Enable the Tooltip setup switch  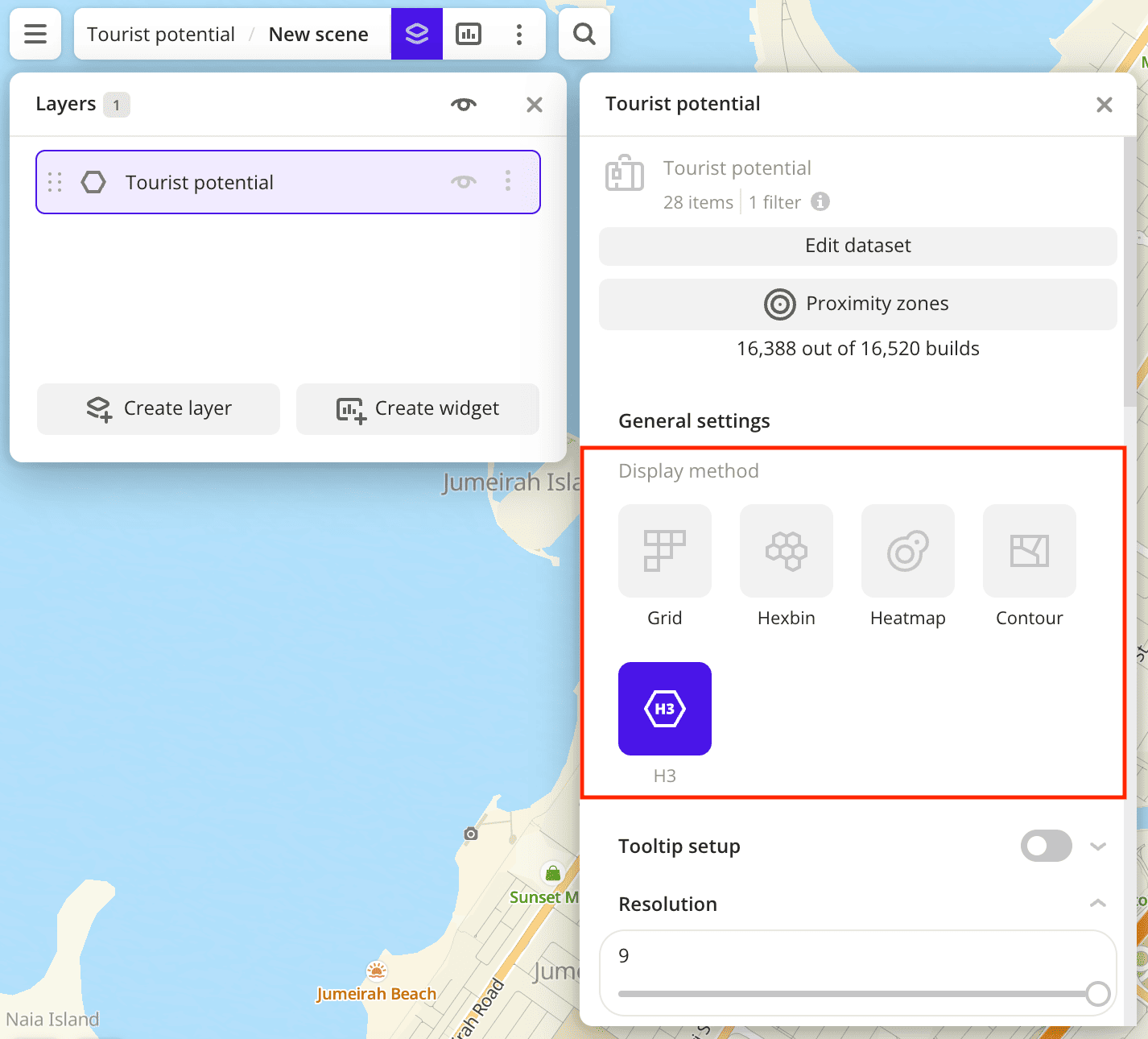(1046, 846)
